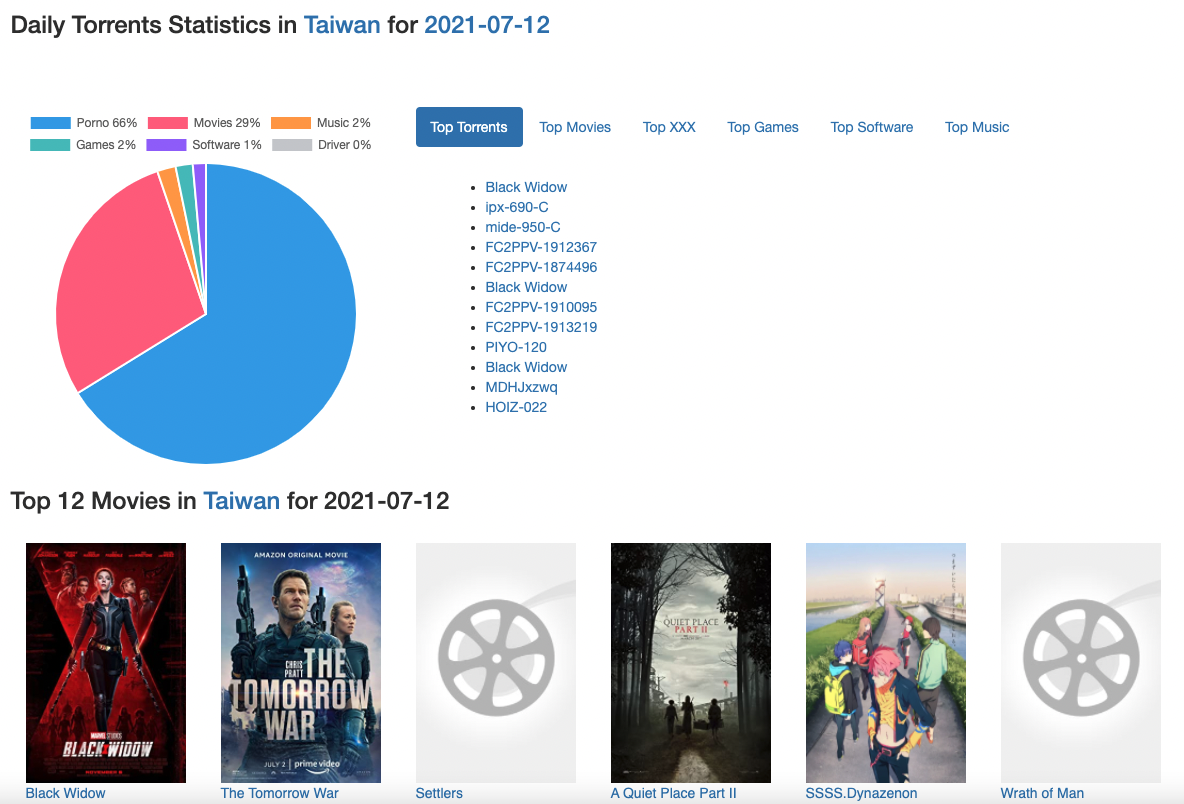
Task: Click the Black Widow movie poster
Action: coord(106,663)
